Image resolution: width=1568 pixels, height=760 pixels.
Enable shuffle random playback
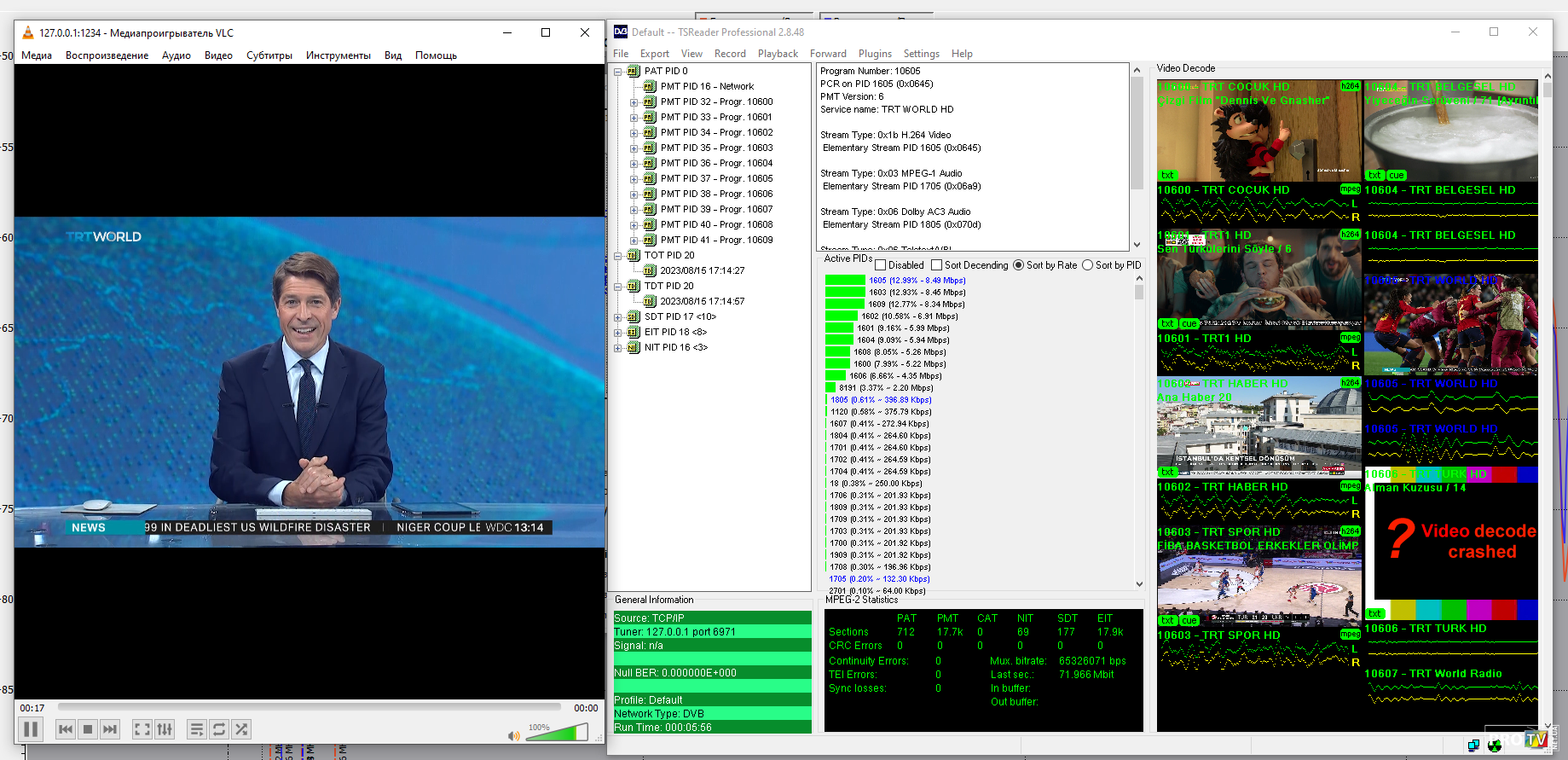pos(241,729)
